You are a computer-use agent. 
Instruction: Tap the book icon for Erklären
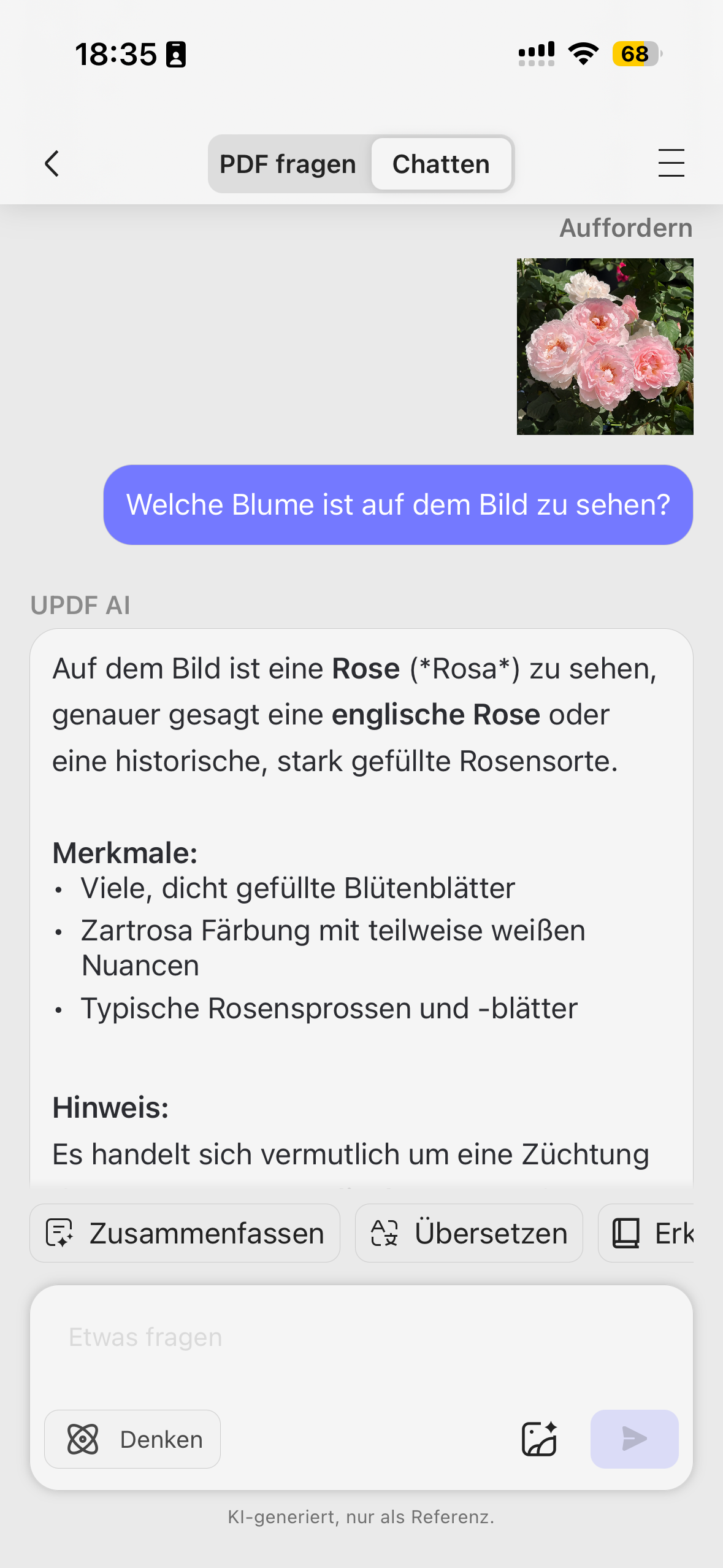626,1233
